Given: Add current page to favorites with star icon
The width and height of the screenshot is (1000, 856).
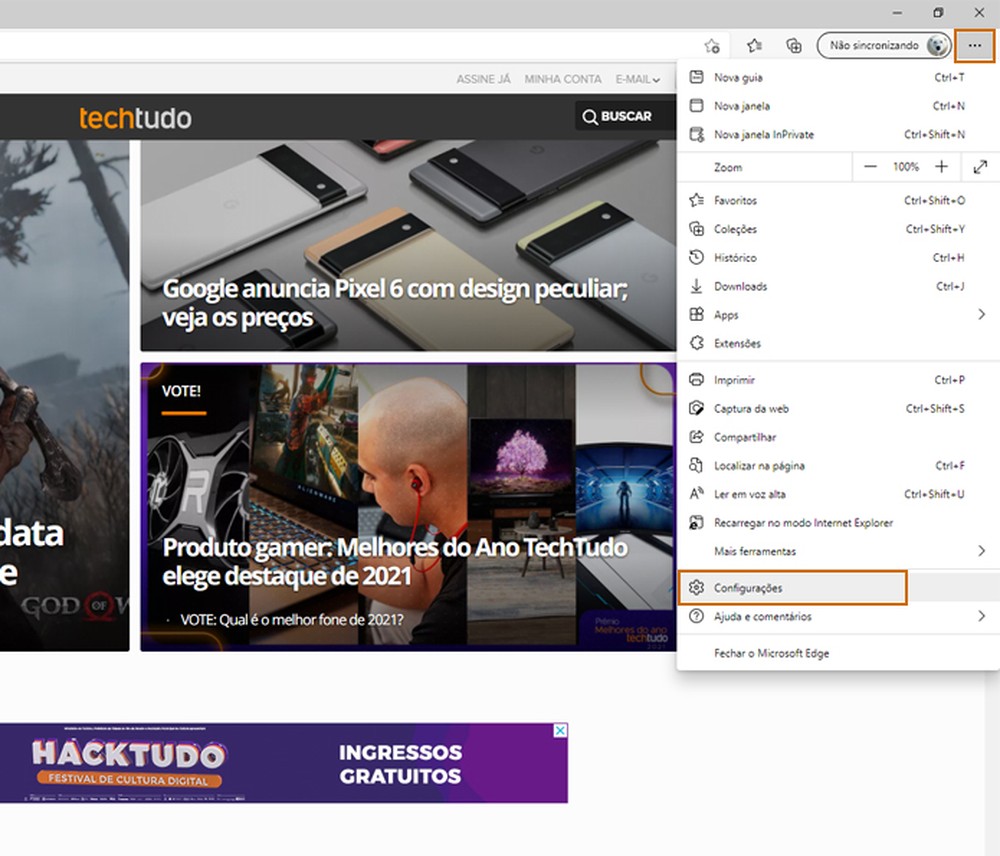Looking at the screenshot, I should (x=711, y=46).
